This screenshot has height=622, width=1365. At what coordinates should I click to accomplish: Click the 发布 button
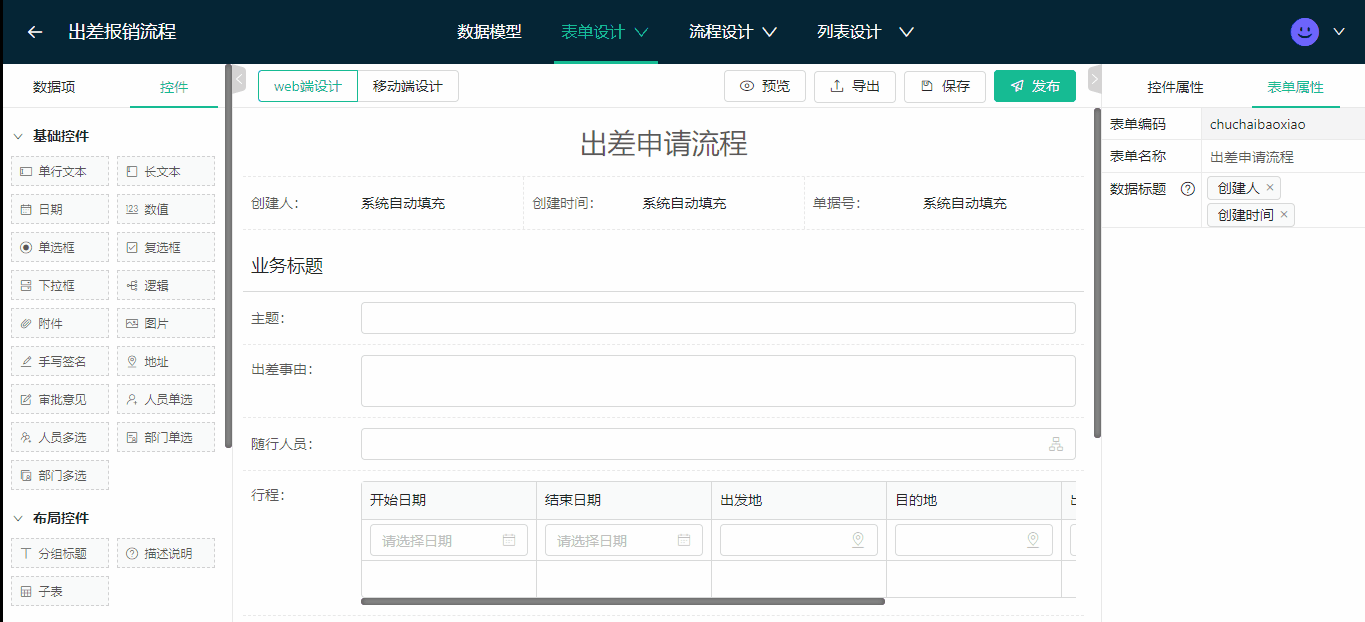pos(1035,86)
